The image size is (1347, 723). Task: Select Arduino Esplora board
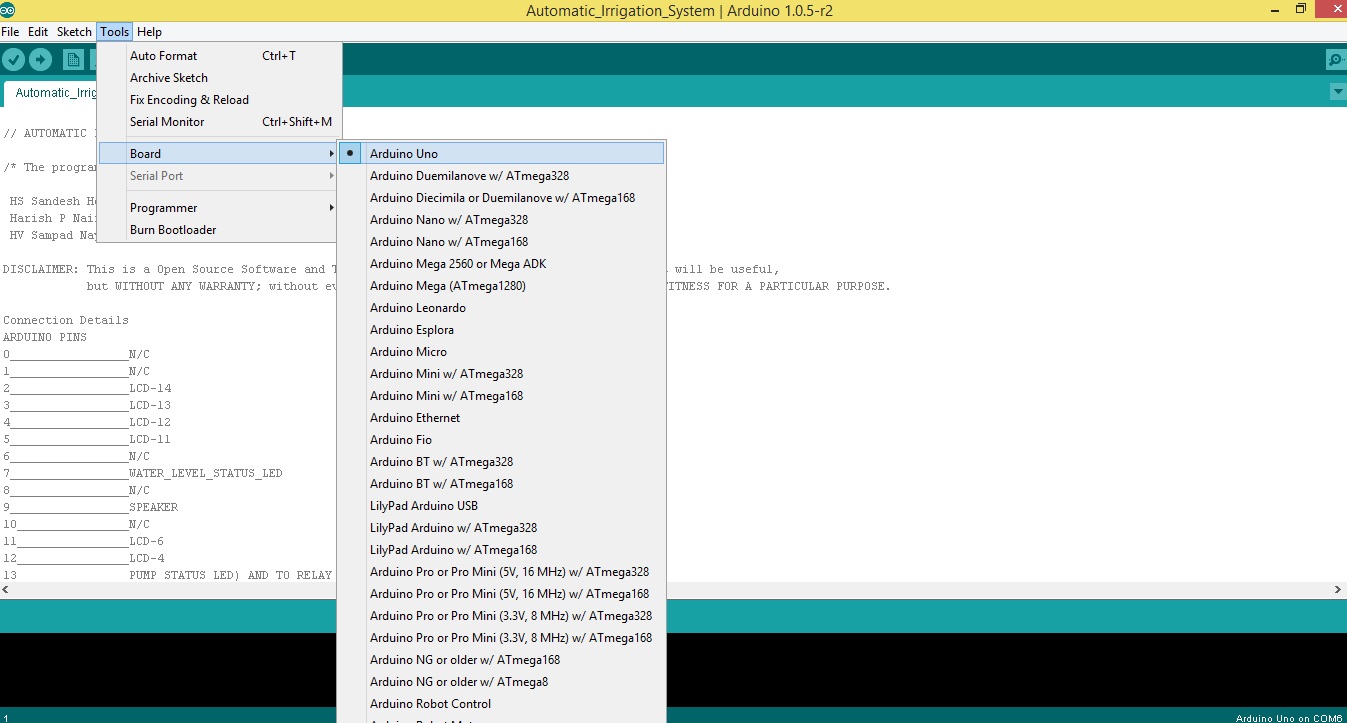coord(501,330)
